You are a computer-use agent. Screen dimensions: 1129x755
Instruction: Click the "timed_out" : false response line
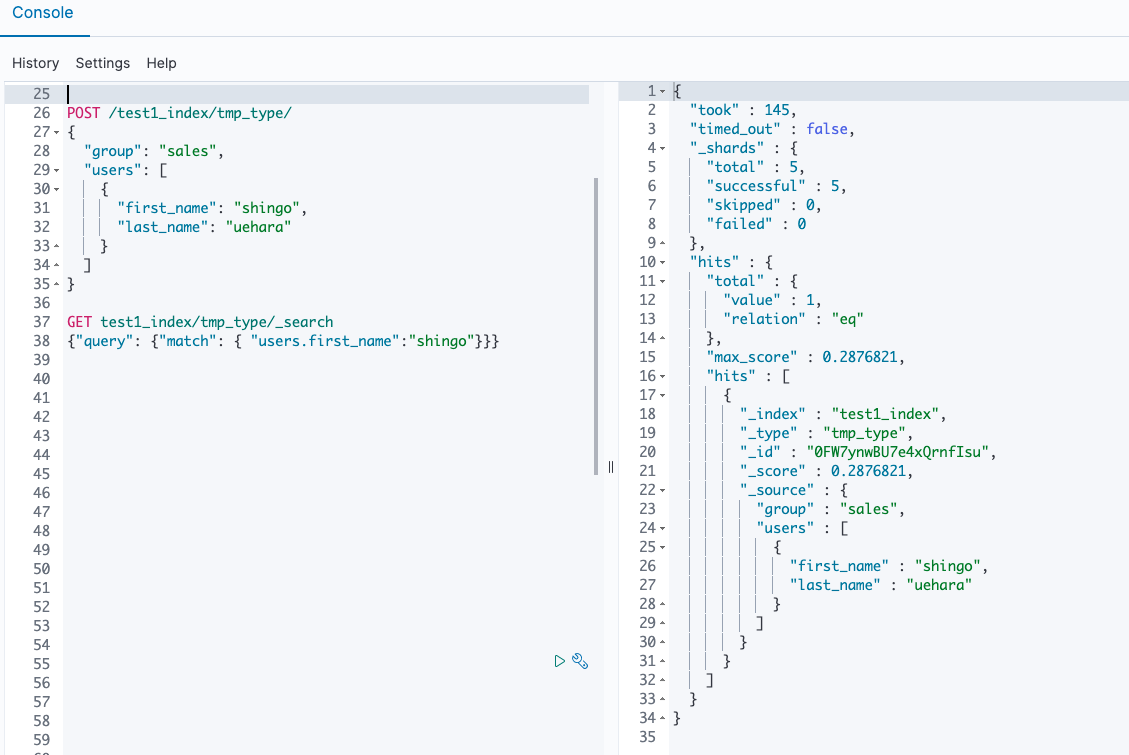pos(772,129)
